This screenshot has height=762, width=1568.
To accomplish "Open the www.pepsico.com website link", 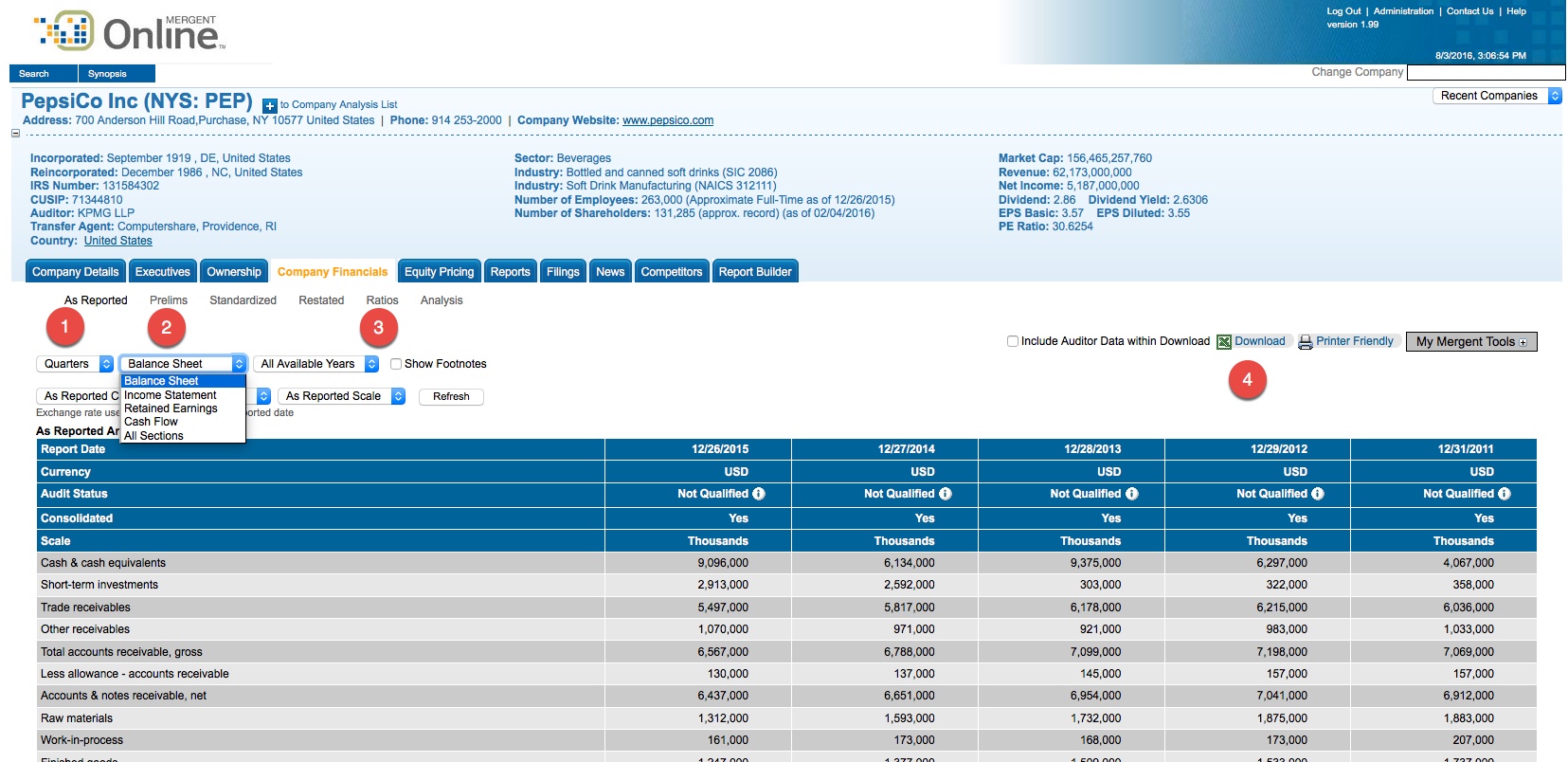I will (668, 120).
